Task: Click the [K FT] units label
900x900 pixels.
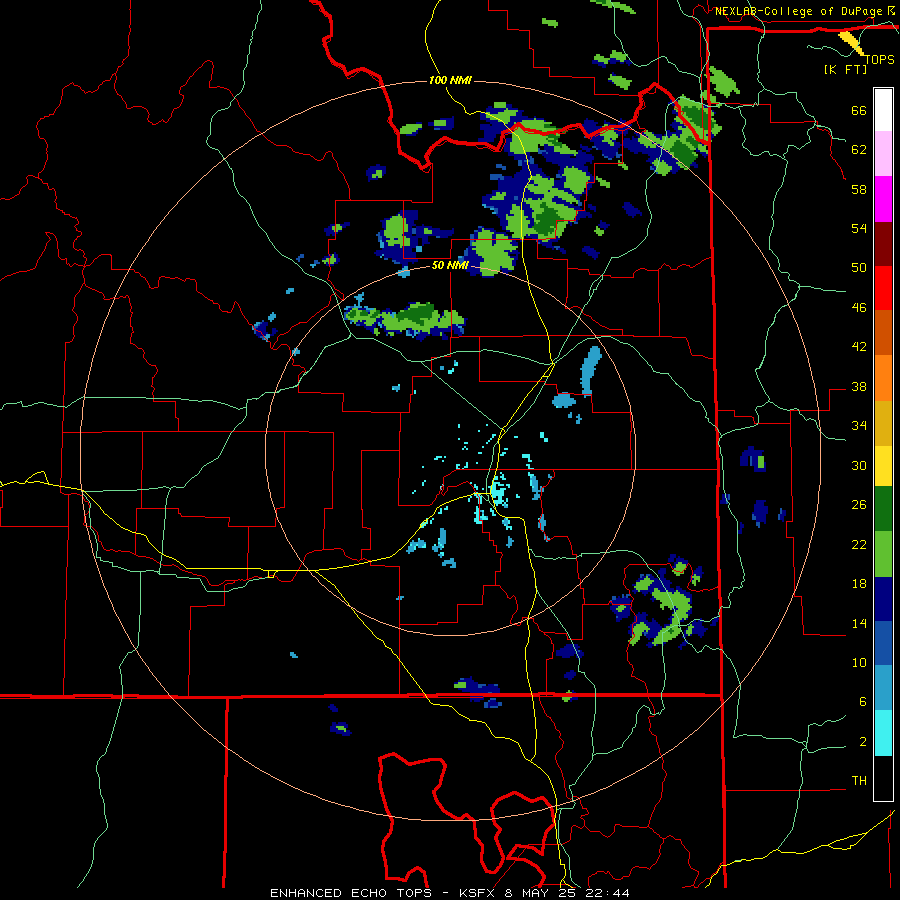Action: tap(845, 70)
